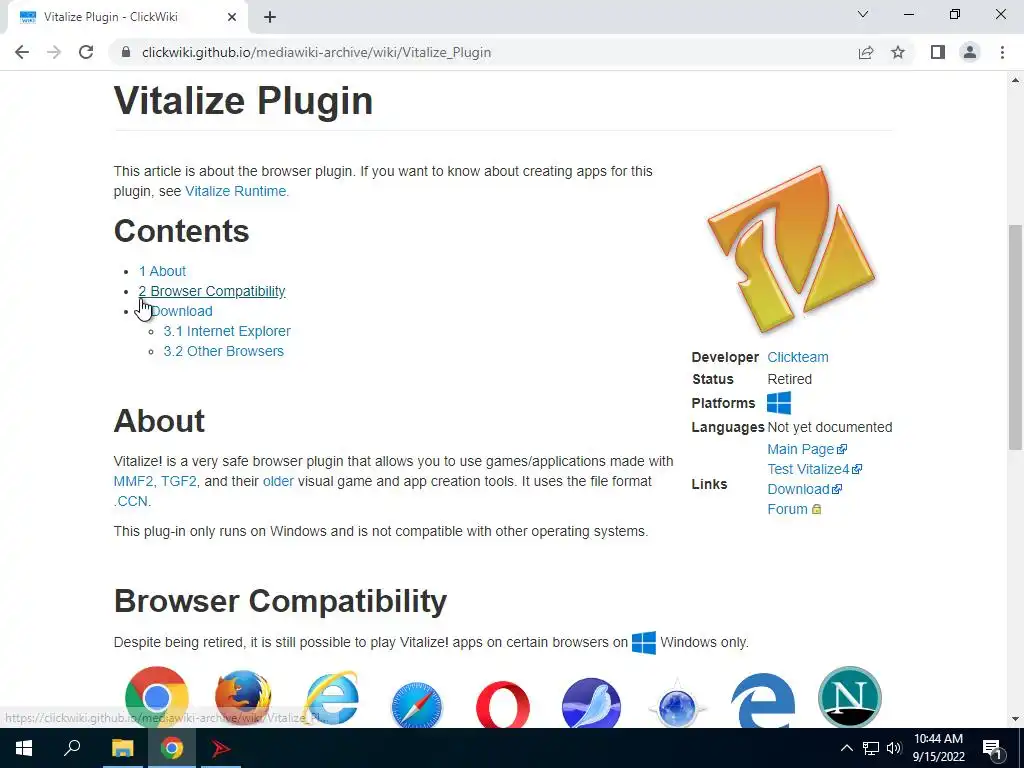Show hidden system tray icons
Viewport: 1024px width, 768px height.
pyautogui.click(x=846, y=748)
